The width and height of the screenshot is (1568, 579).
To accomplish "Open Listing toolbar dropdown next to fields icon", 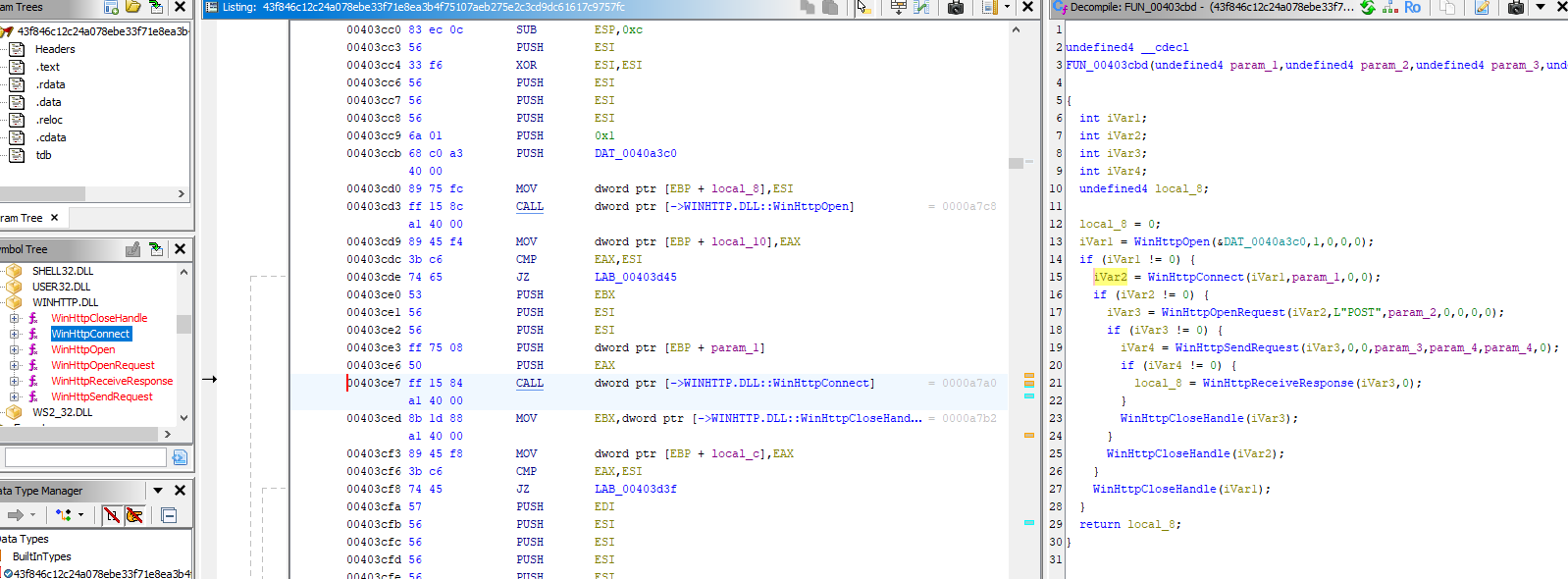I will point(1007,7).
